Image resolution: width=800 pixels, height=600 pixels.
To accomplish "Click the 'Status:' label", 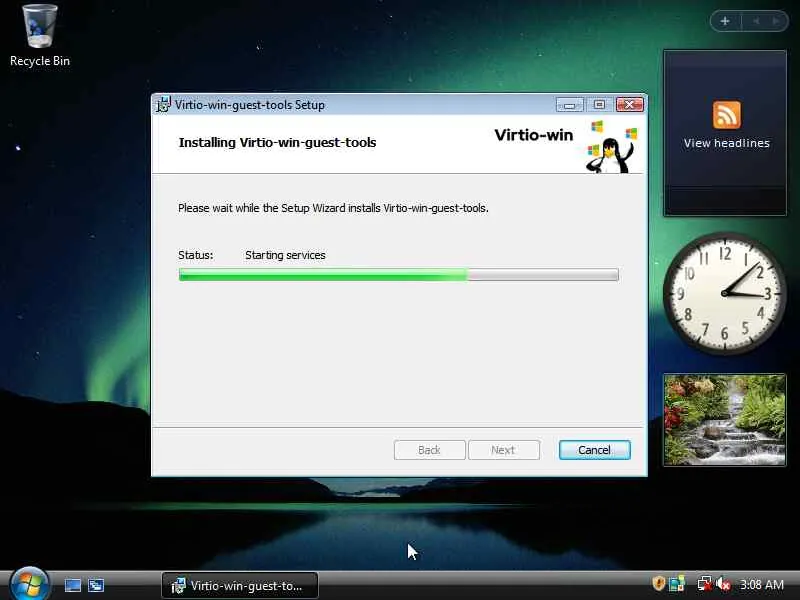I will pyautogui.click(x=195, y=255).
